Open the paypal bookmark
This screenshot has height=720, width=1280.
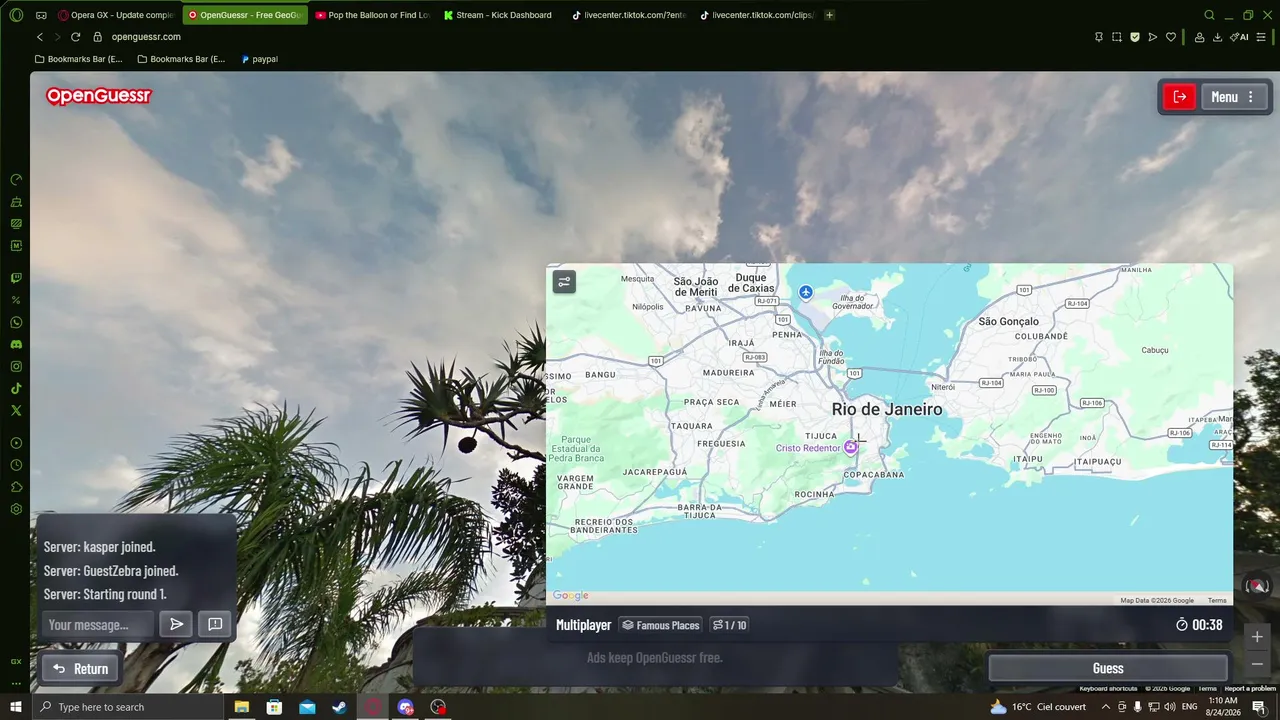259,59
